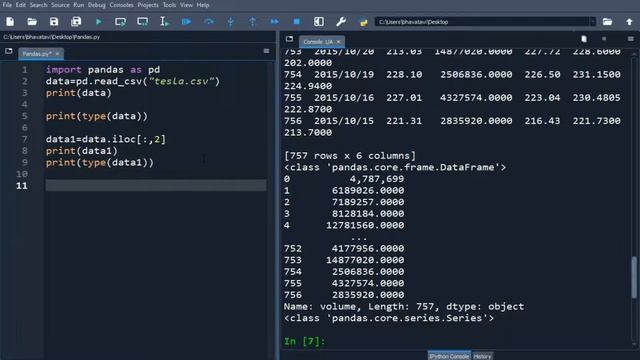Open console browse tabs icon

(289, 39)
